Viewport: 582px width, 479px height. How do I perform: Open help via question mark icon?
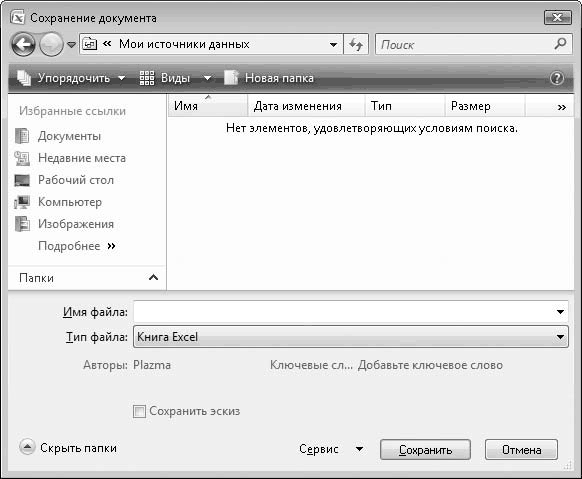coord(557,78)
